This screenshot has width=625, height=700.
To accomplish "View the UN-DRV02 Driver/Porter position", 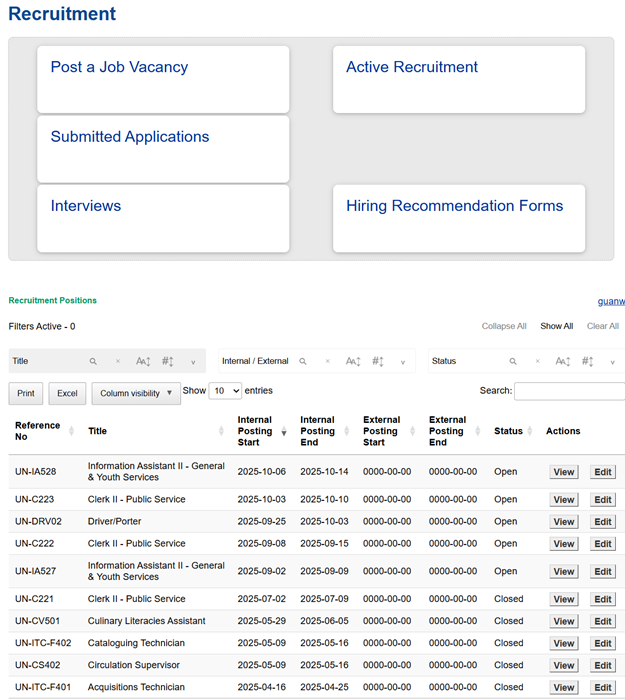I will [x=564, y=522].
